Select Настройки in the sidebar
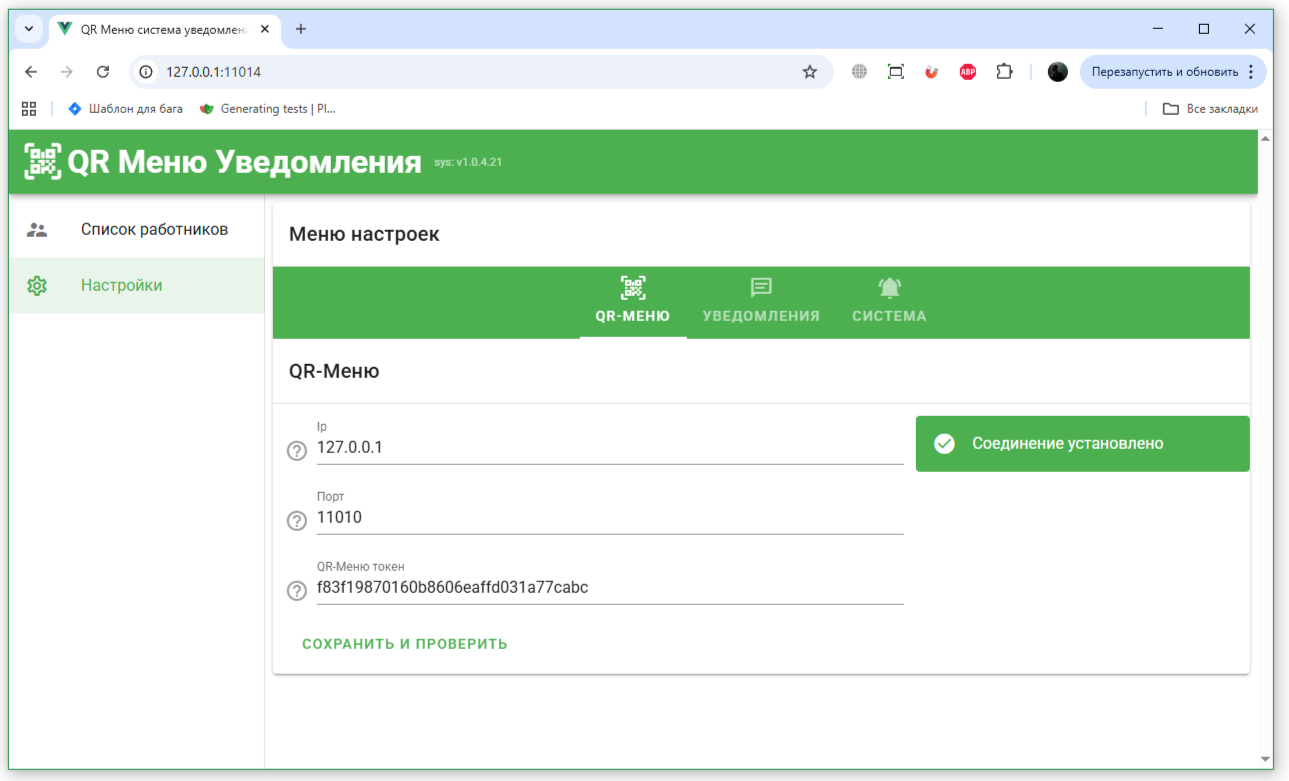 121,286
